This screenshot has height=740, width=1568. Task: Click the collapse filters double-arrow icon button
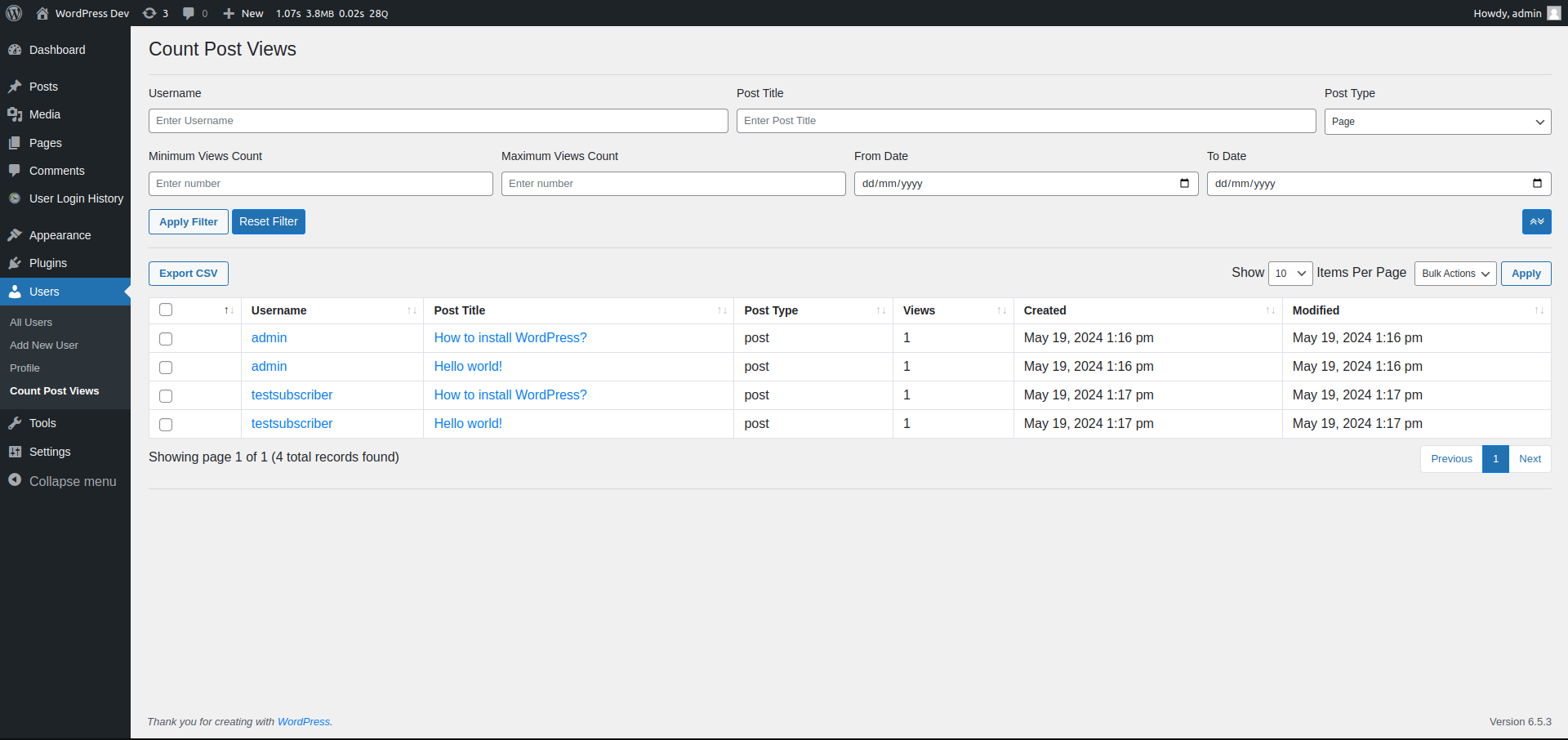click(1536, 221)
